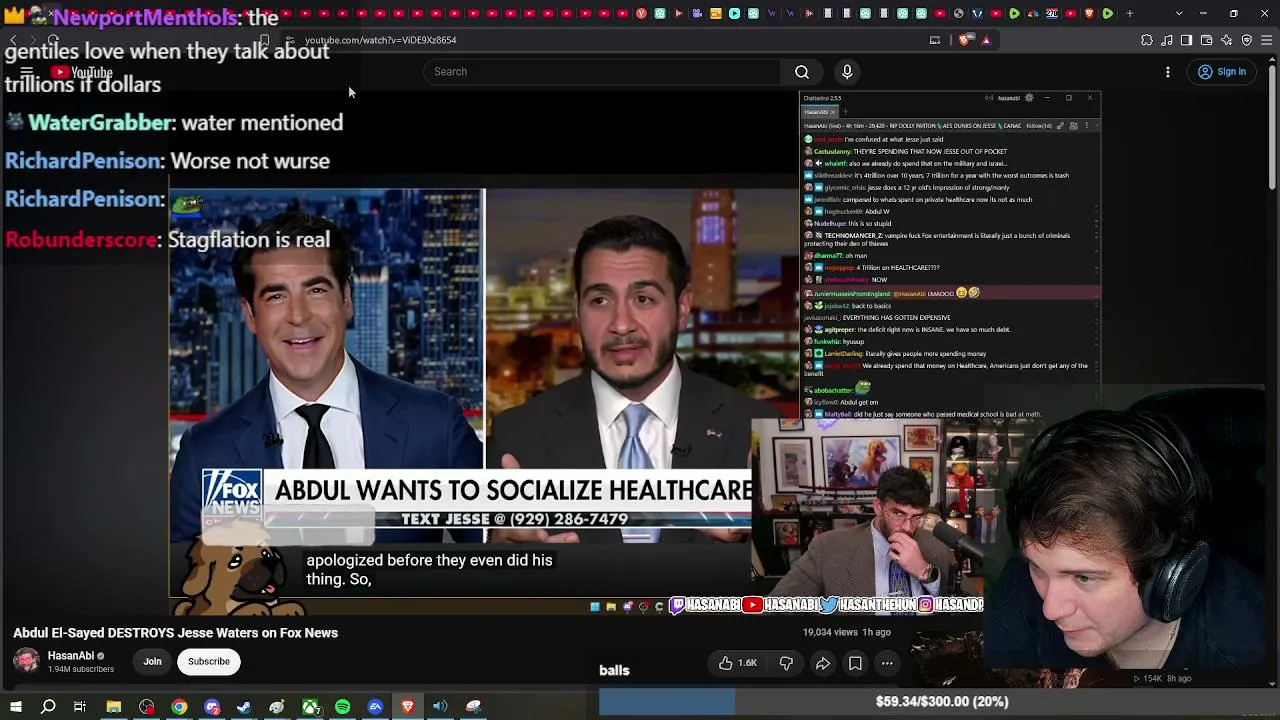The width and height of the screenshot is (1280, 720).
Task: Open the media control music-note icon
Action: 1167,40
